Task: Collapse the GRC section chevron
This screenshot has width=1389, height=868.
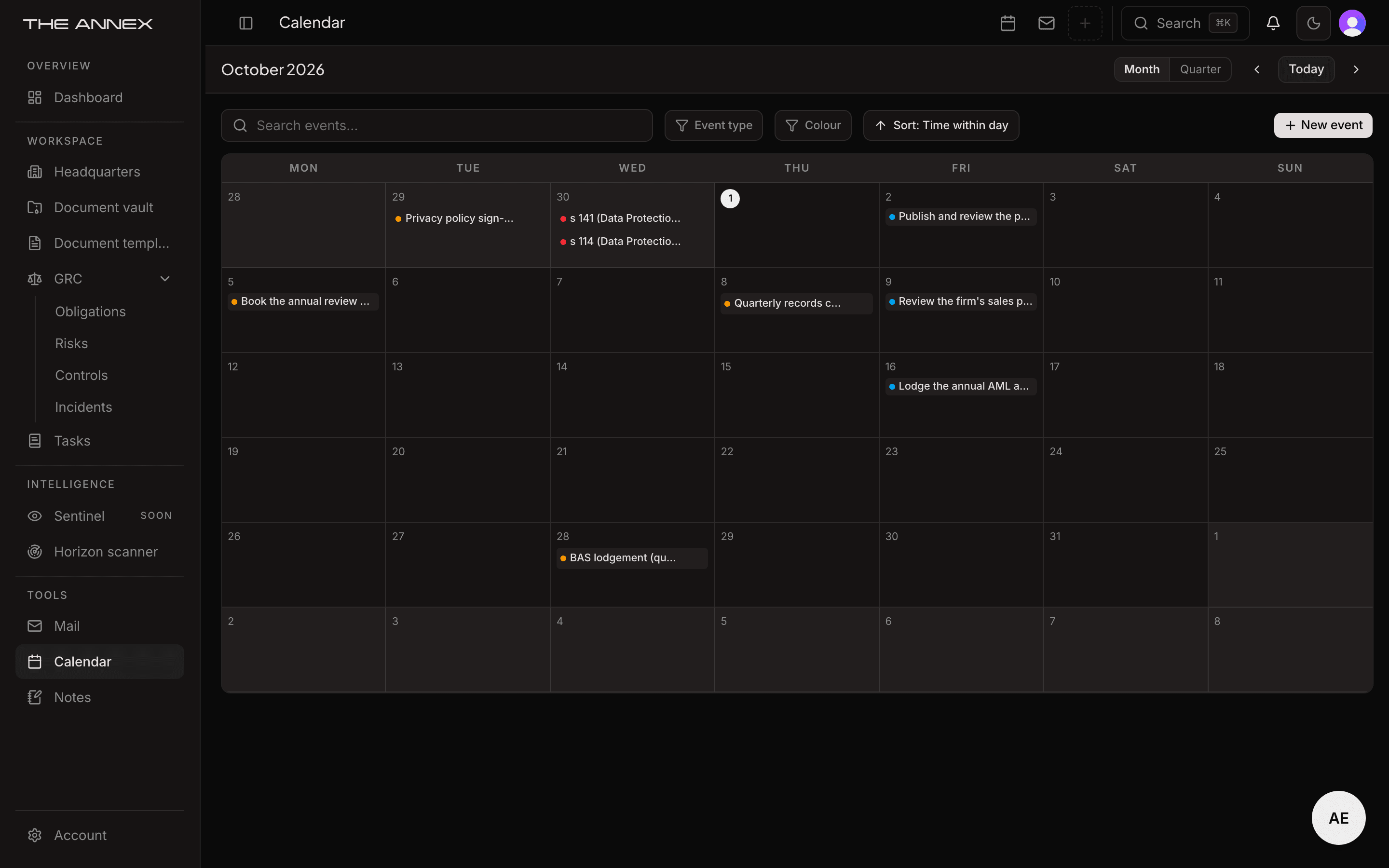Action: point(165,279)
